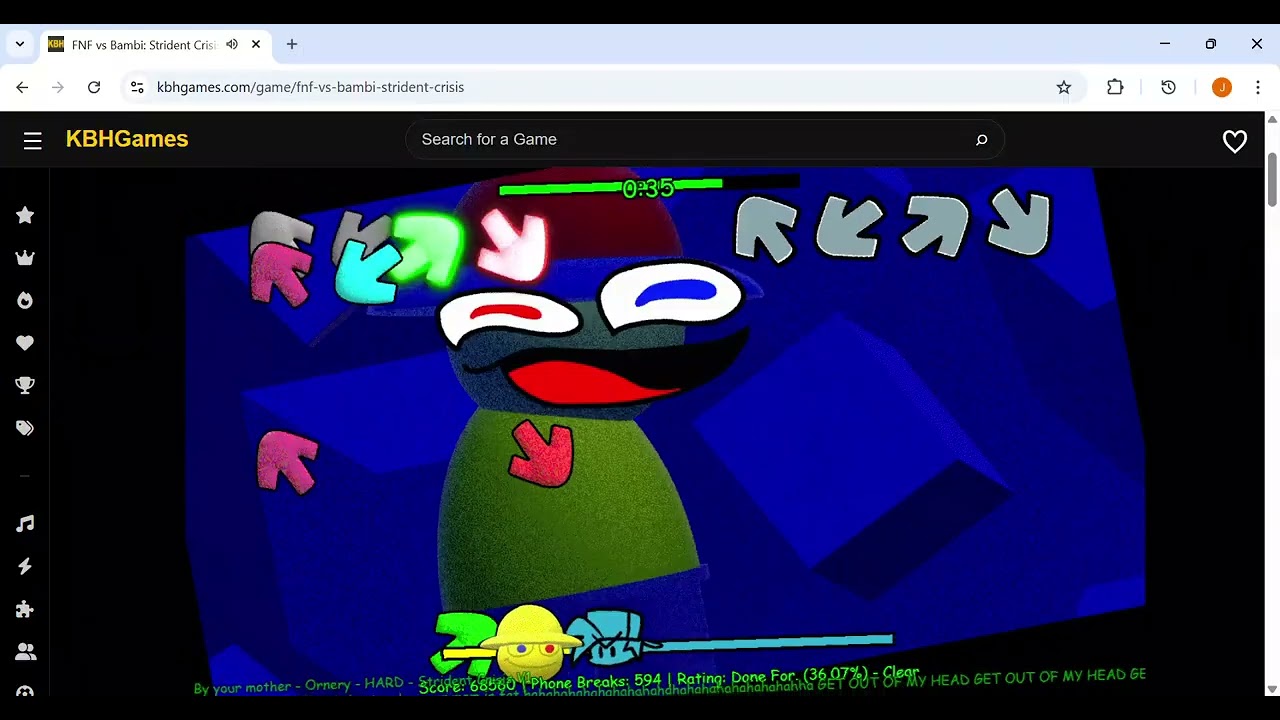Bookmark this page with star icon
1280x720 pixels.
(x=1064, y=87)
